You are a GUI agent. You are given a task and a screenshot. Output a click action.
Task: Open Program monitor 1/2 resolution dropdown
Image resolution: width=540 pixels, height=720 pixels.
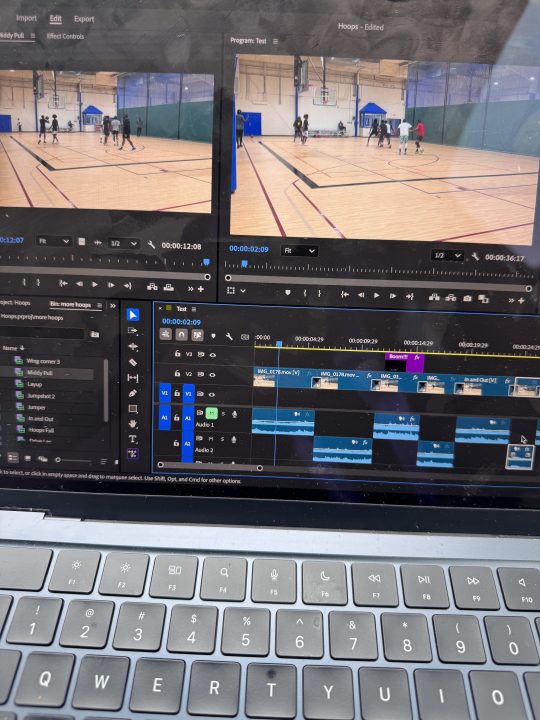click(x=447, y=255)
